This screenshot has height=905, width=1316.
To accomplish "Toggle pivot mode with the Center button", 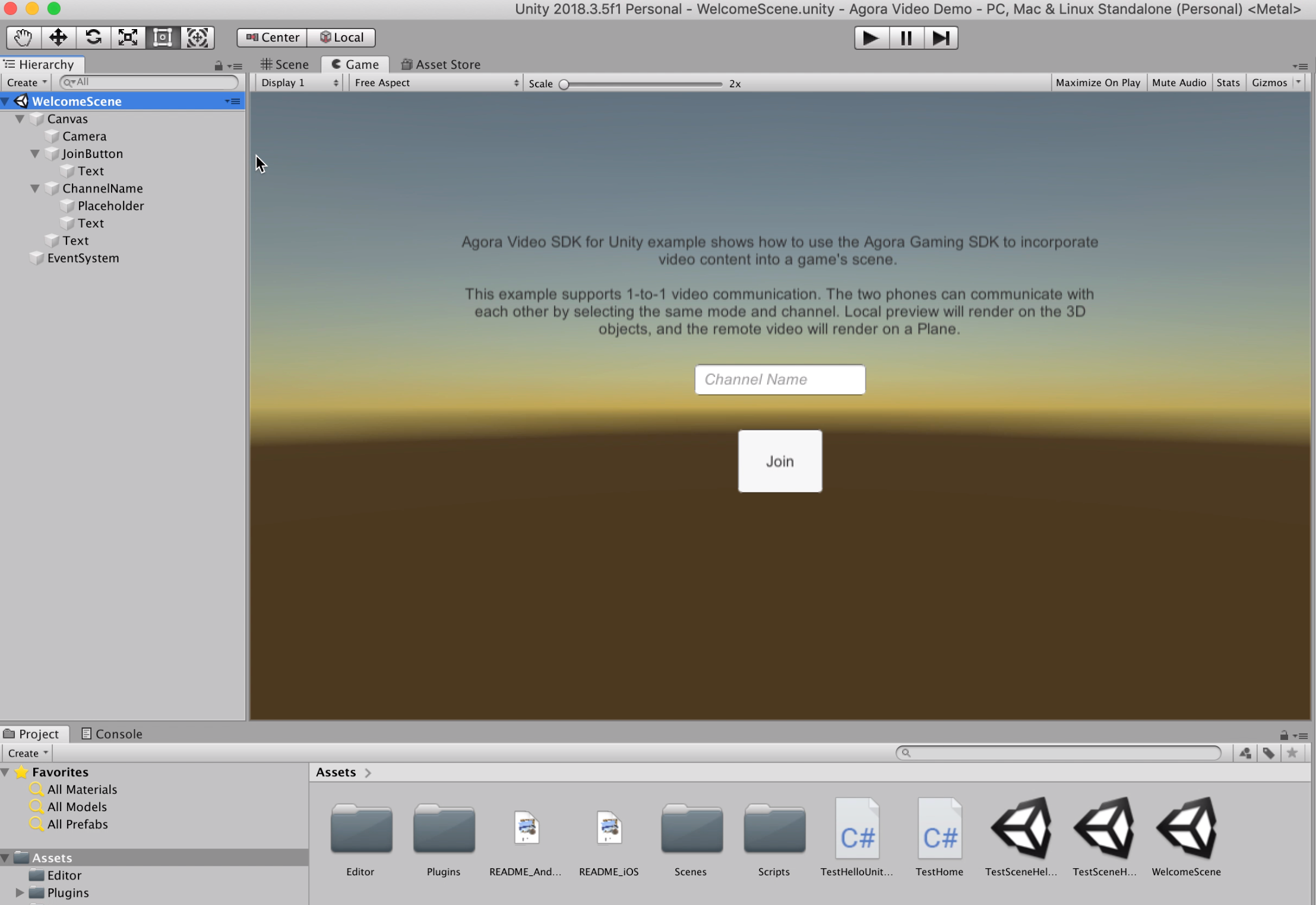I will pyautogui.click(x=272, y=37).
